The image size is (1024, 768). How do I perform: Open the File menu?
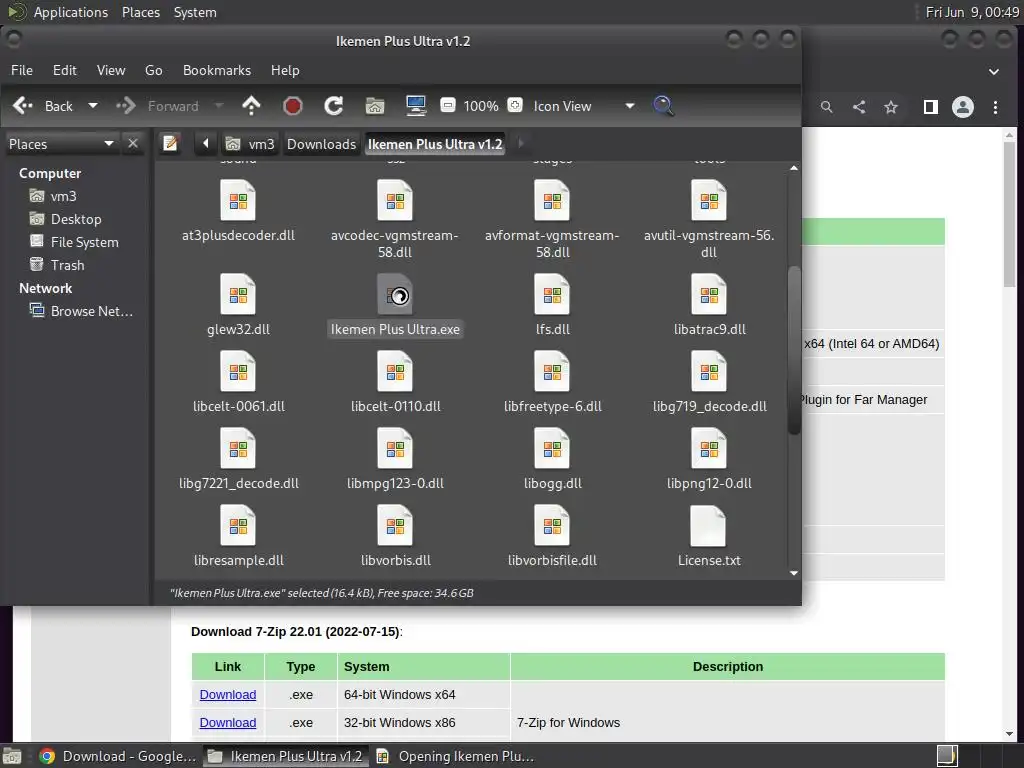pos(22,70)
